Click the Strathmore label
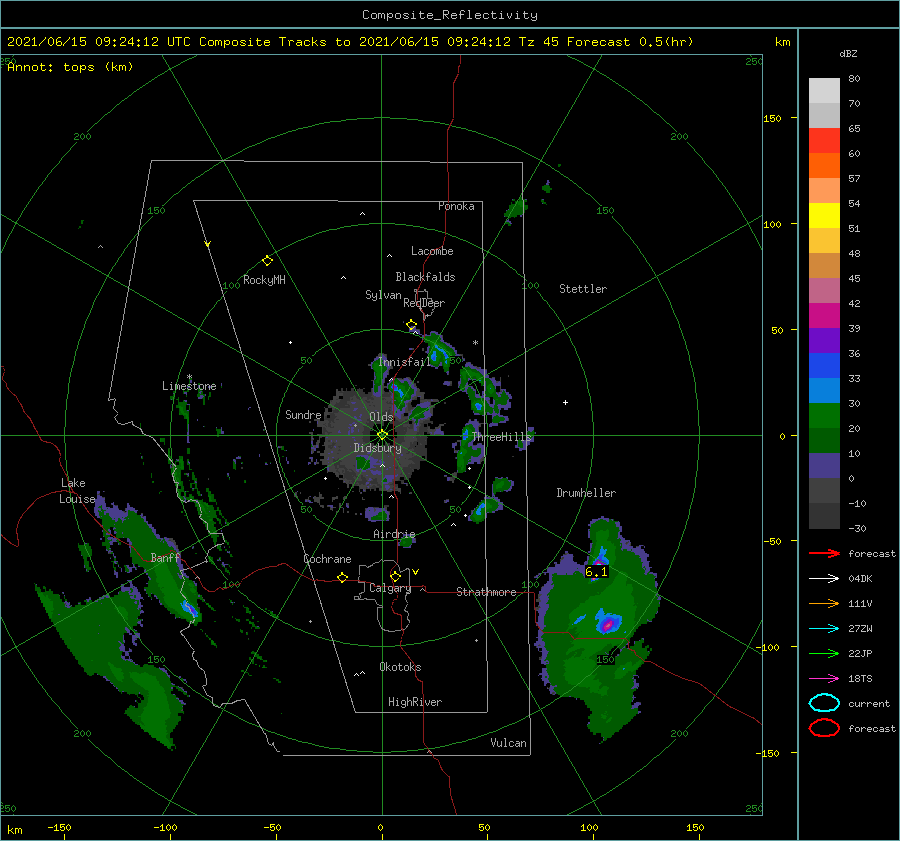900x841 pixels. tap(486, 592)
